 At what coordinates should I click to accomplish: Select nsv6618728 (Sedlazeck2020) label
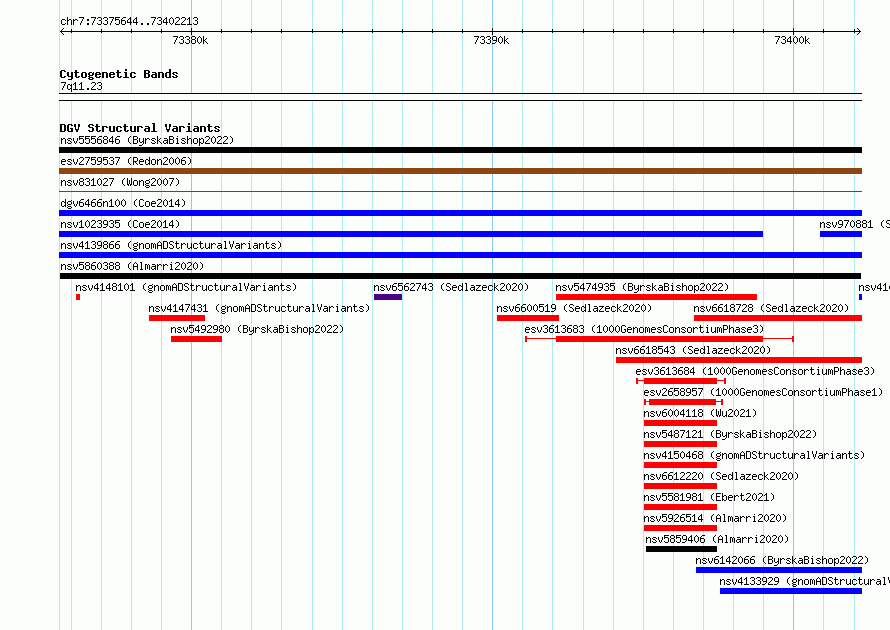point(771,308)
